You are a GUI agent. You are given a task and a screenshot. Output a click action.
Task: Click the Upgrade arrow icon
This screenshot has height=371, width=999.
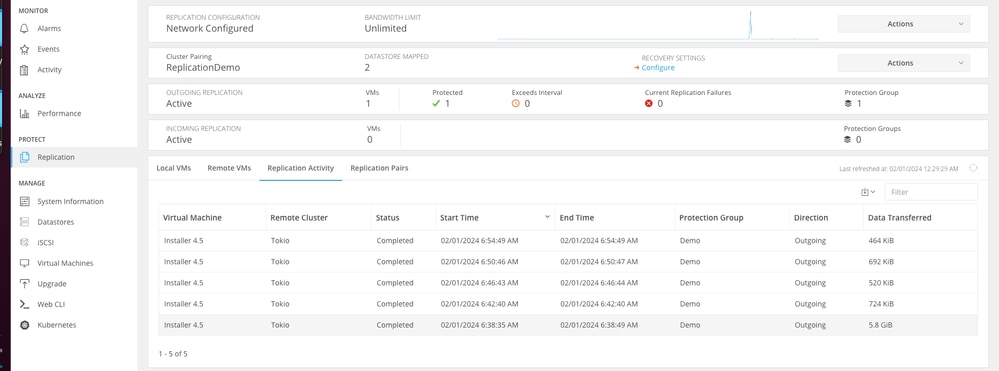[24, 284]
